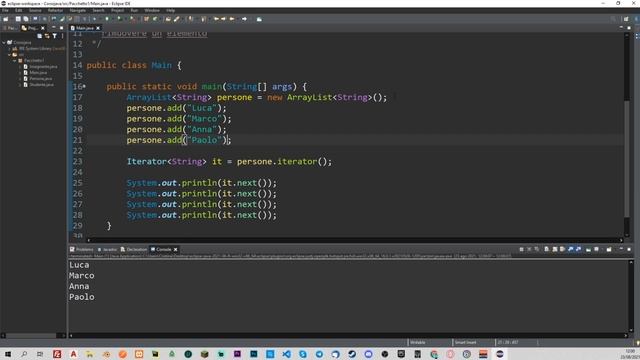This screenshot has height=360, width=640.
Task: Close the Console view tab
Action: point(176,249)
